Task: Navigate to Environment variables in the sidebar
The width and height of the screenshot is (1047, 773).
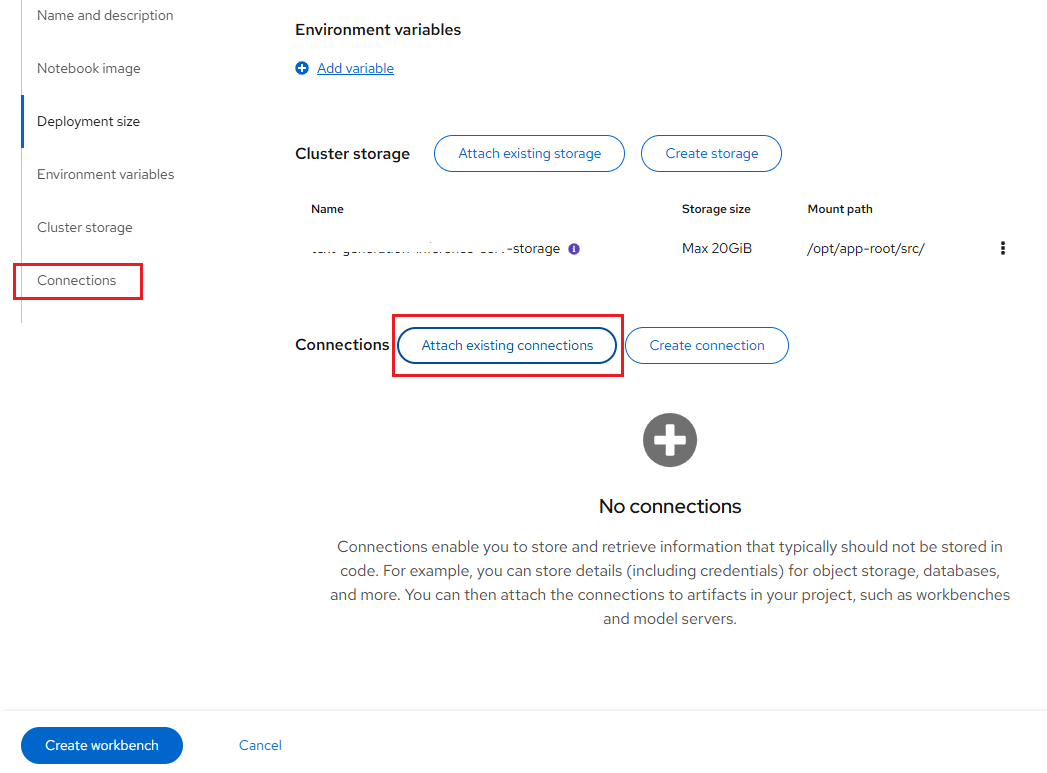Action: coord(105,175)
